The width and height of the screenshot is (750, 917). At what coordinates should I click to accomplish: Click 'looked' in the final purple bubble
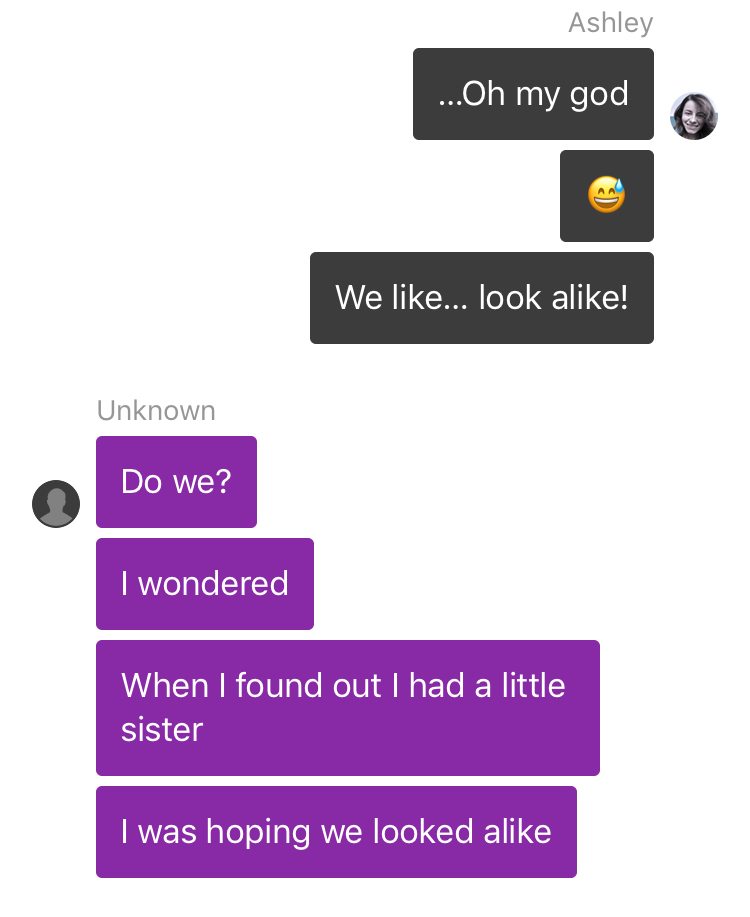(423, 831)
